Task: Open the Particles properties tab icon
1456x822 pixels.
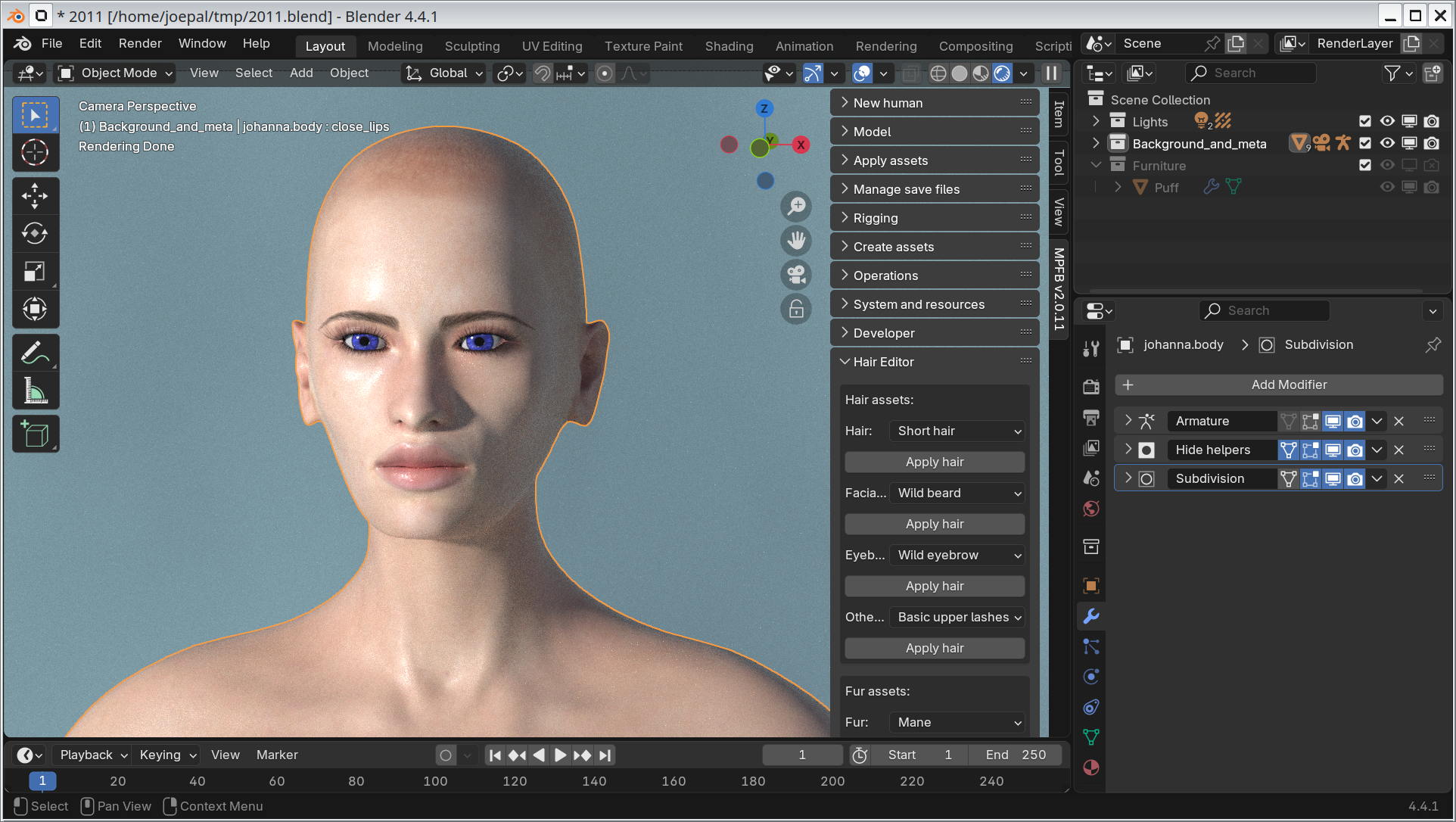Action: click(x=1090, y=646)
